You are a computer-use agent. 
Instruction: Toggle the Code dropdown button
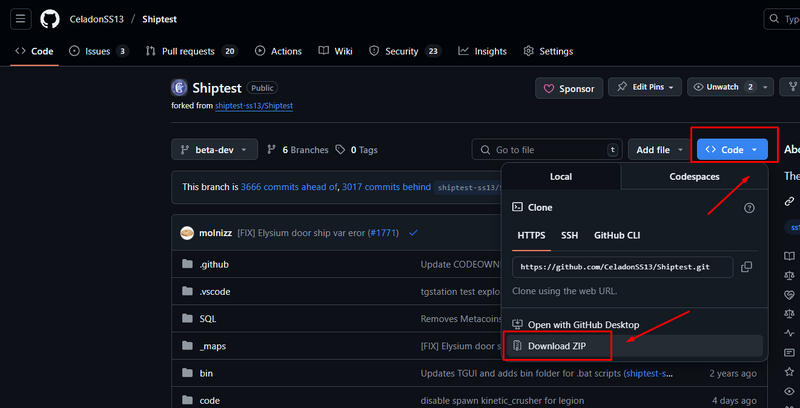point(732,150)
